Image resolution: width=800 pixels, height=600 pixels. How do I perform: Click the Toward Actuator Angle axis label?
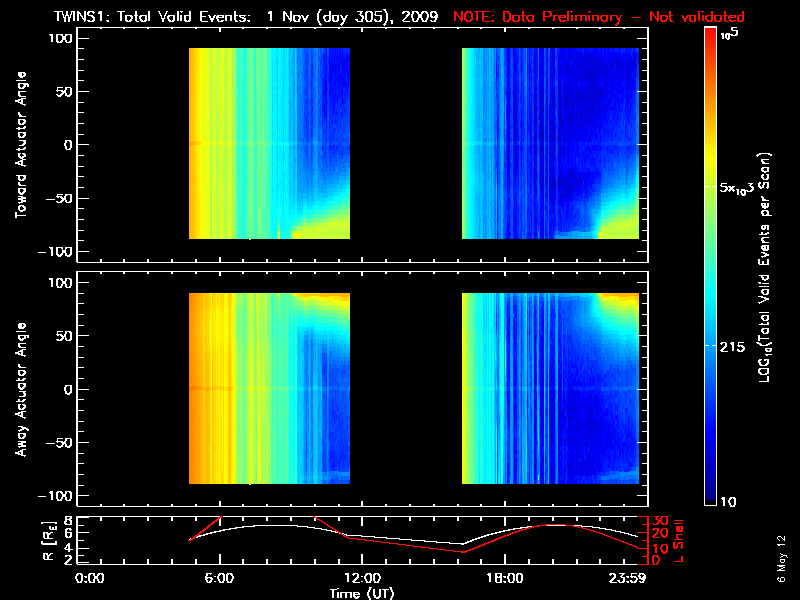21,145
